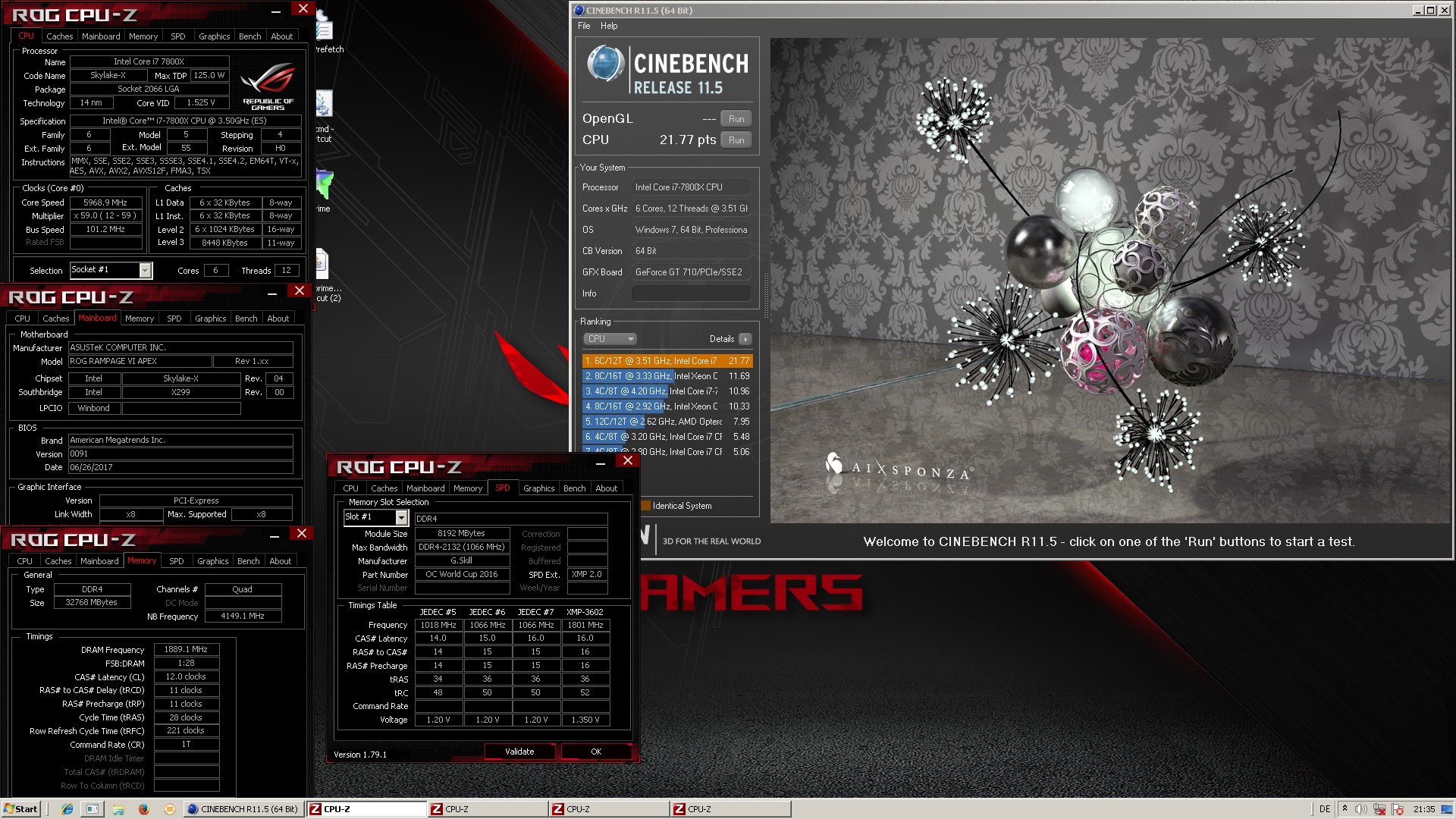Click the OK button in CPU-Z SPD window
The image size is (1456, 819).
(596, 752)
